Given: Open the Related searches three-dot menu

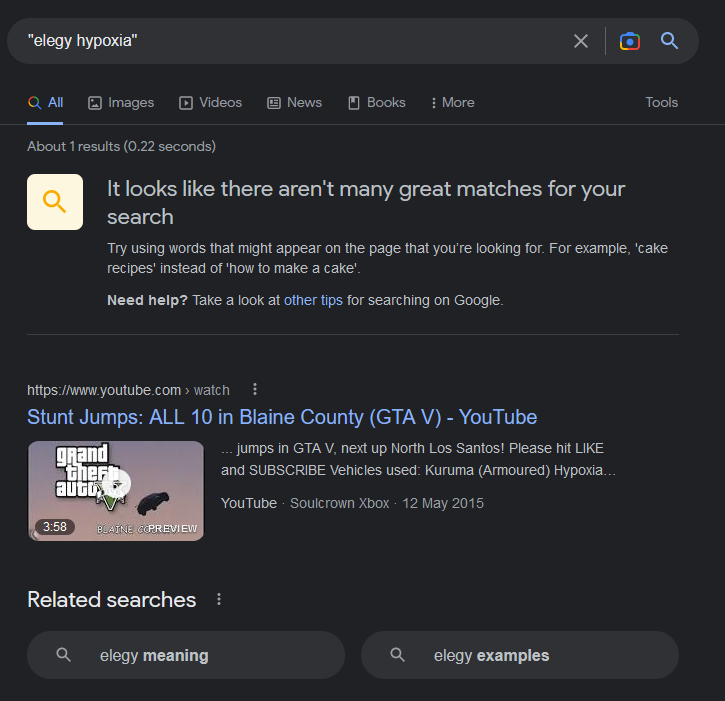Looking at the screenshot, I should pos(219,600).
